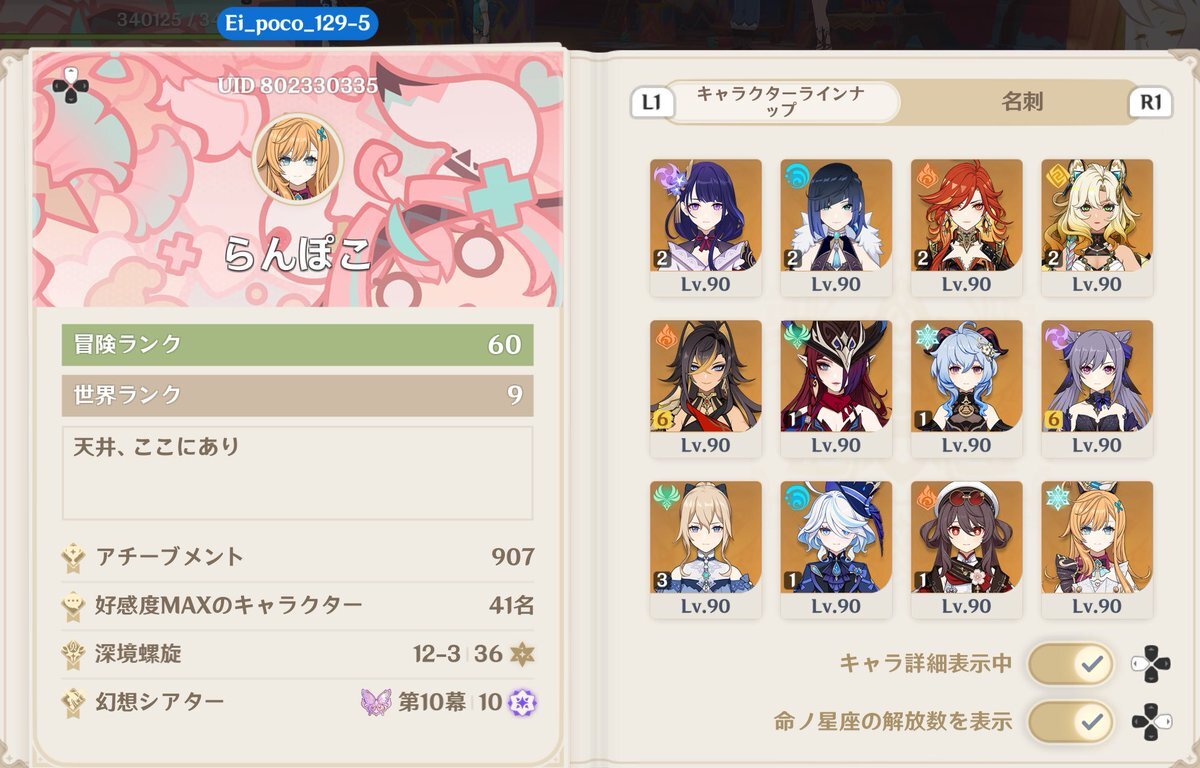Select the Hu Tao character card
The width and height of the screenshot is (1200, 768).
click(x=966, y=550)
